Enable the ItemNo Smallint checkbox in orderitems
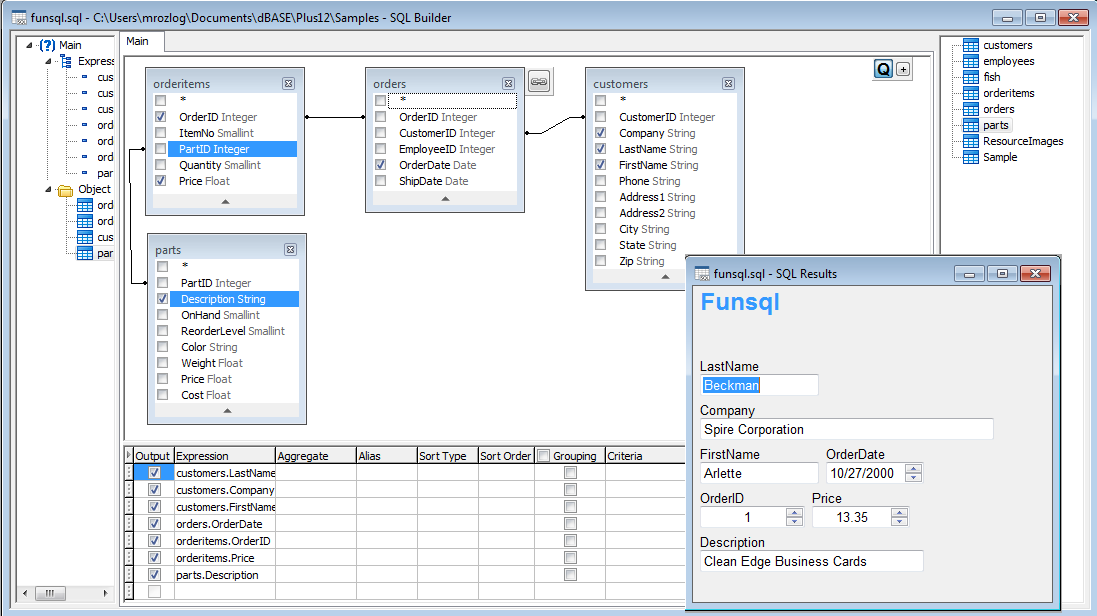 pyautogui.click(x=161, y=132)
